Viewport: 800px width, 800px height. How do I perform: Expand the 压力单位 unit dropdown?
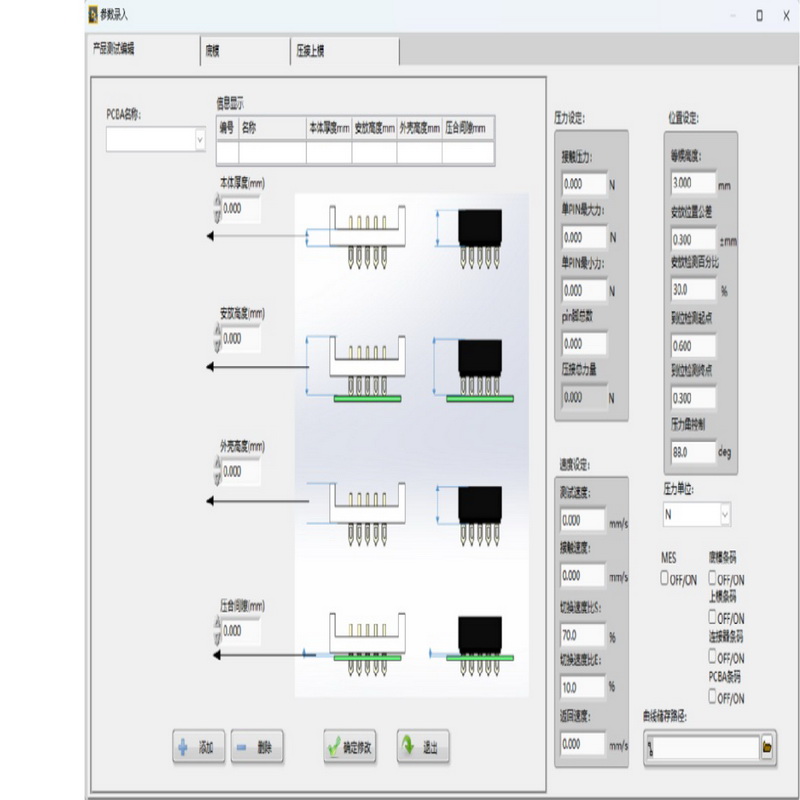(724, 514)
